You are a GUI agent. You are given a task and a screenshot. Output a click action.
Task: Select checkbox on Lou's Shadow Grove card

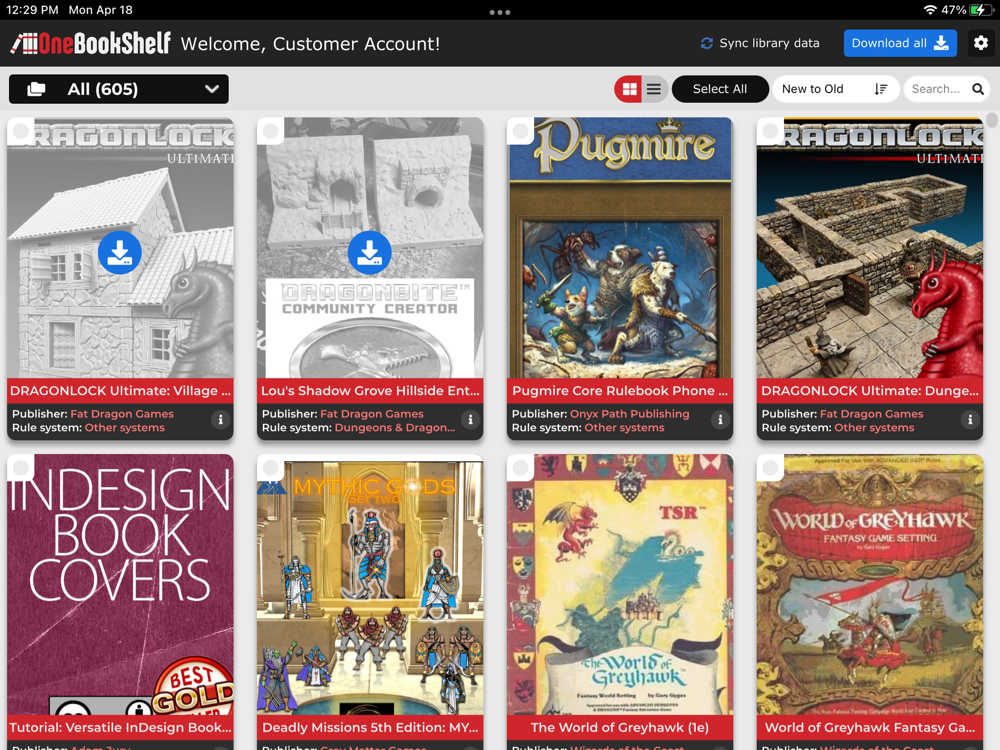270,131
